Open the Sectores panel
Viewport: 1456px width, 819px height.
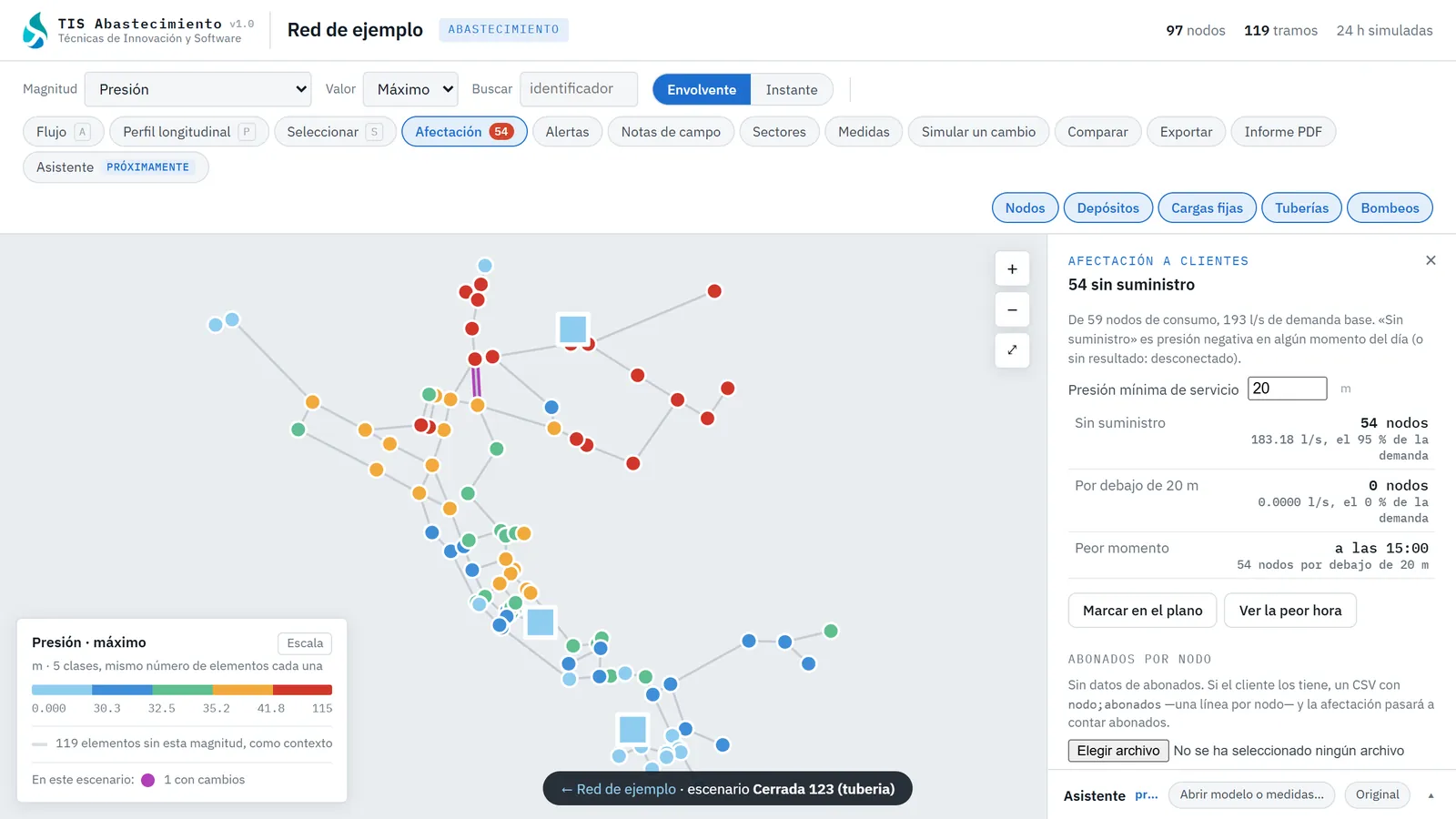779,132
